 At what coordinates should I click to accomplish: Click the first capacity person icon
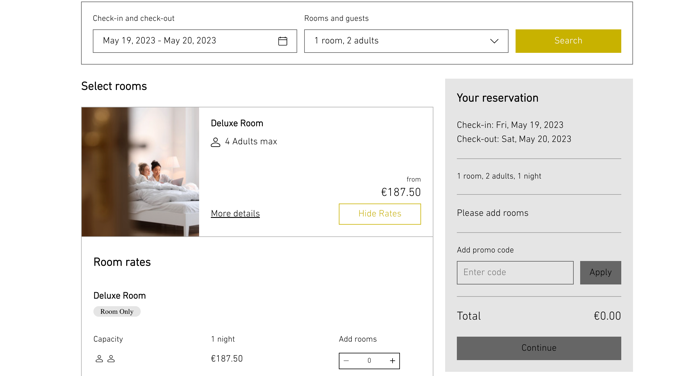click(x=99, y=359)
